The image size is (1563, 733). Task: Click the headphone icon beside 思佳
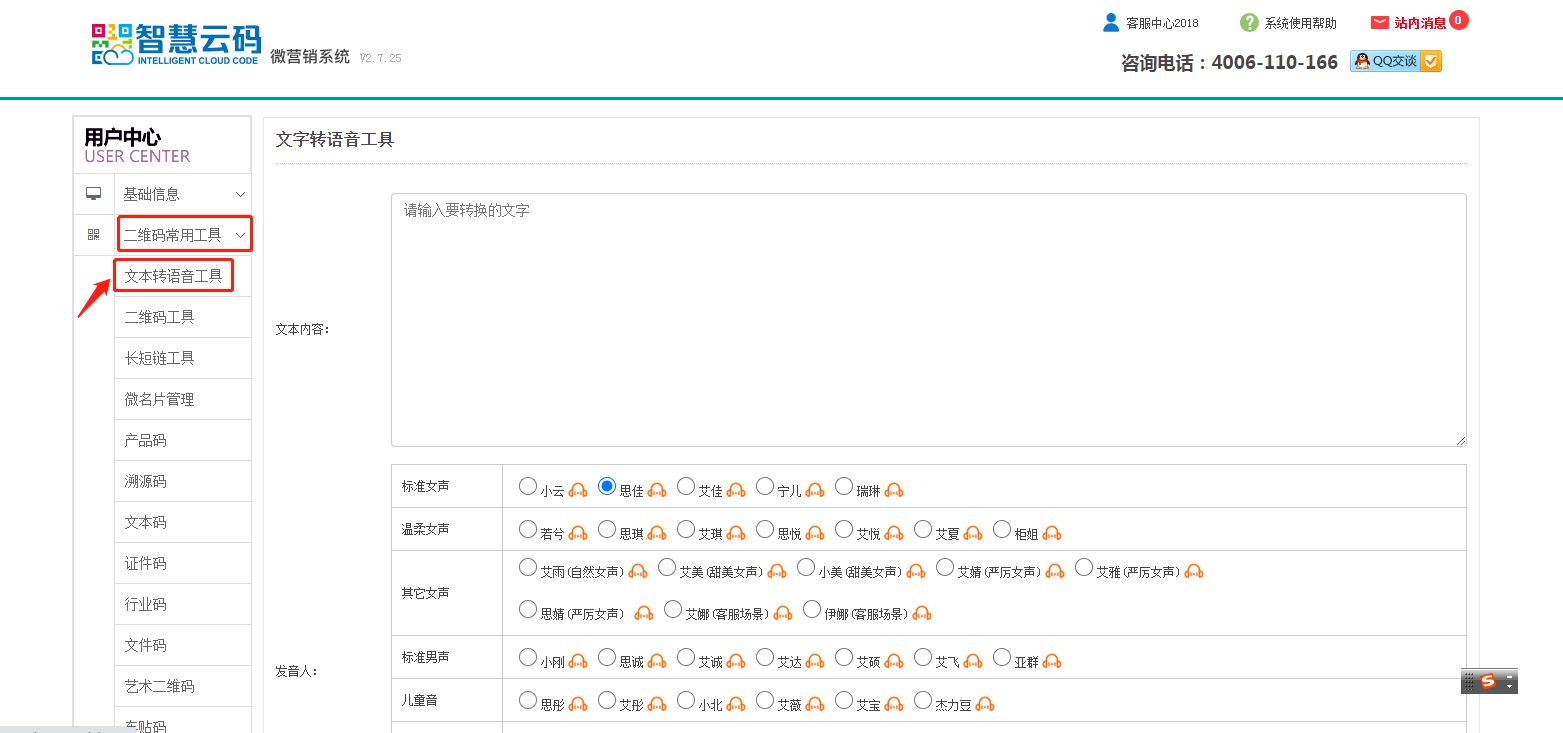point(657,491)
